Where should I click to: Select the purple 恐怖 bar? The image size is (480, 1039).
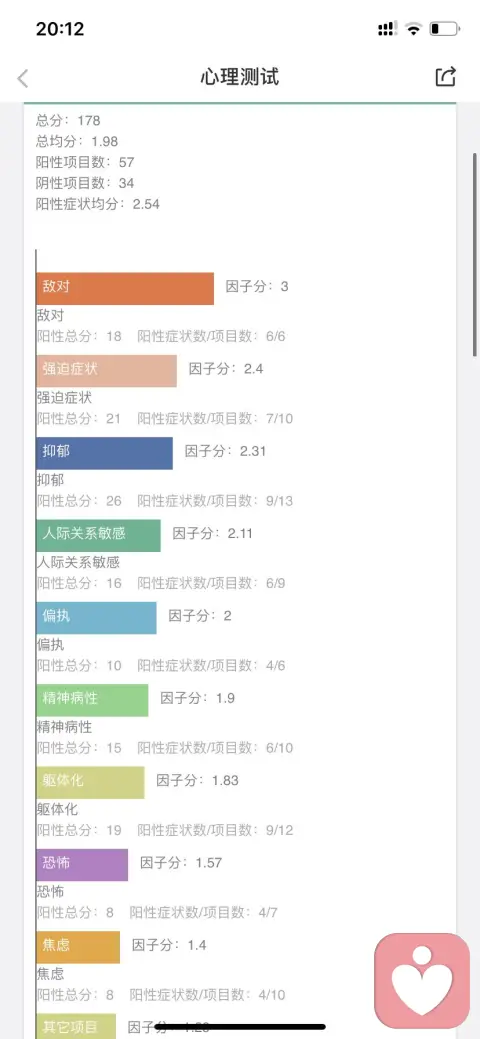[x=82, y=865]
